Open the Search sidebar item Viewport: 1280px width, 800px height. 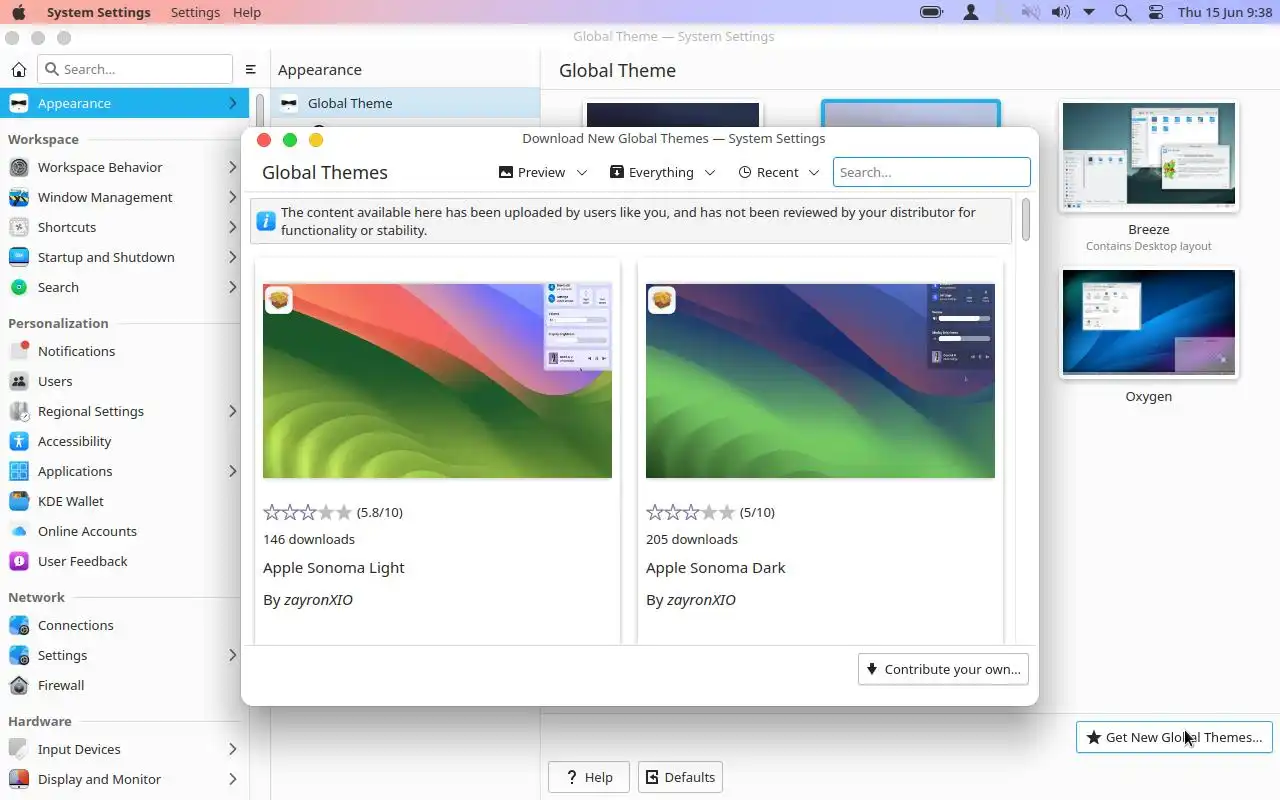point(124,287)
